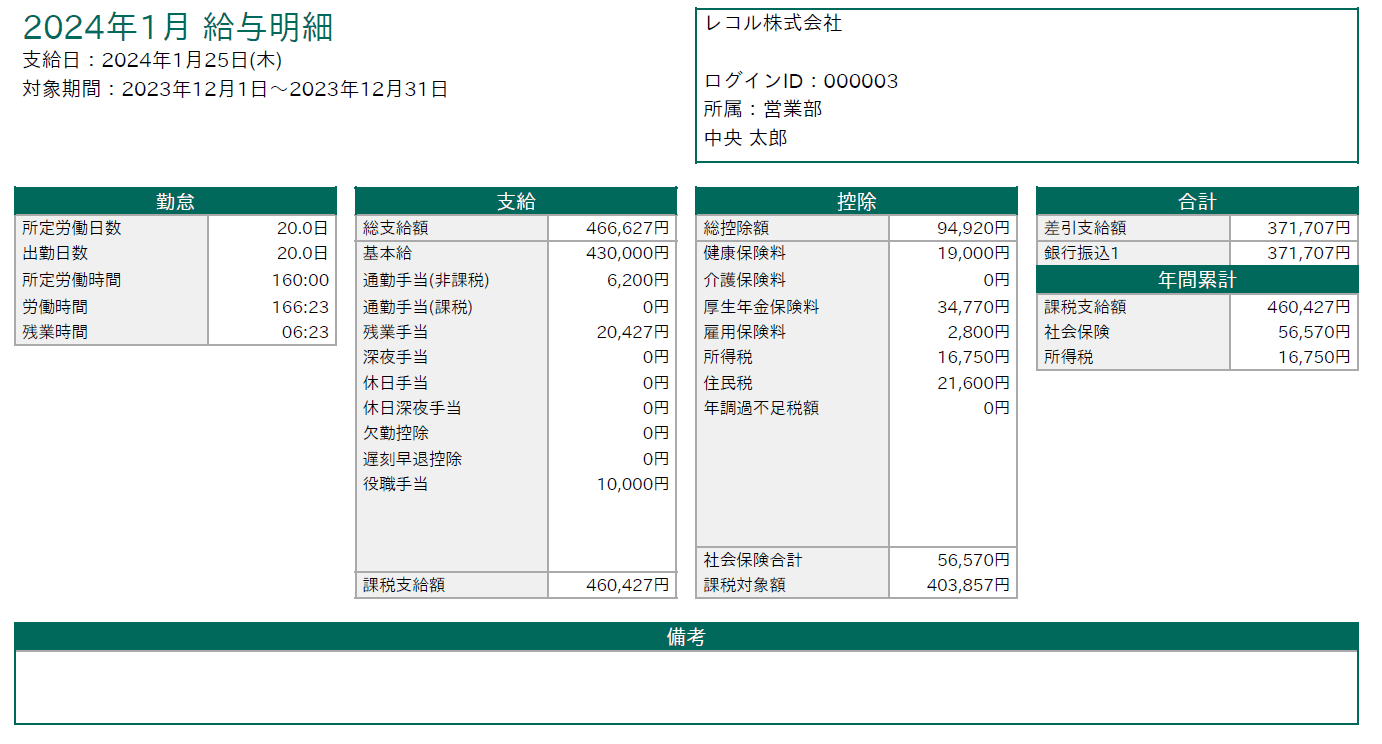
Task: Click the 残業手当 amount 20,427円
Action: pyautogui.click(x=632, y=332)
